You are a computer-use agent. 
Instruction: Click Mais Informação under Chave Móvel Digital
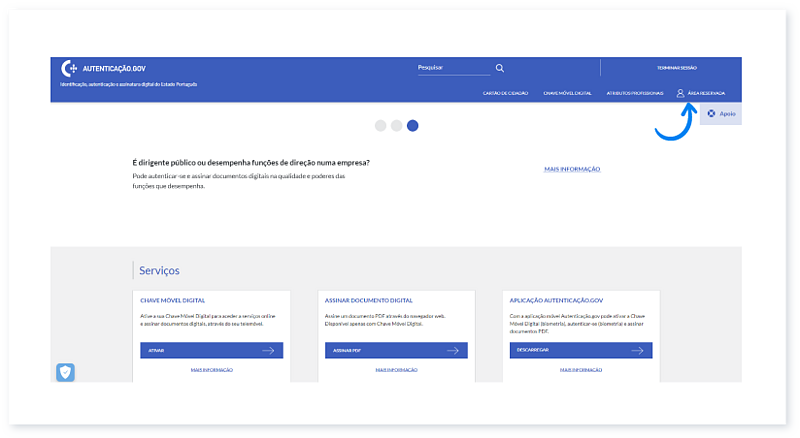(x=211, y=370)
